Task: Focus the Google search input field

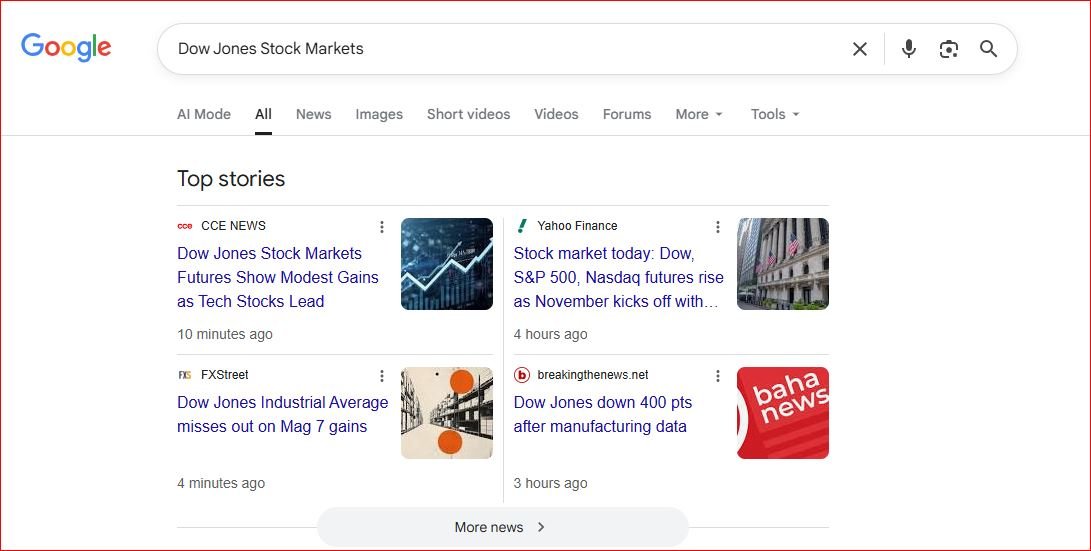Action: 500,49
